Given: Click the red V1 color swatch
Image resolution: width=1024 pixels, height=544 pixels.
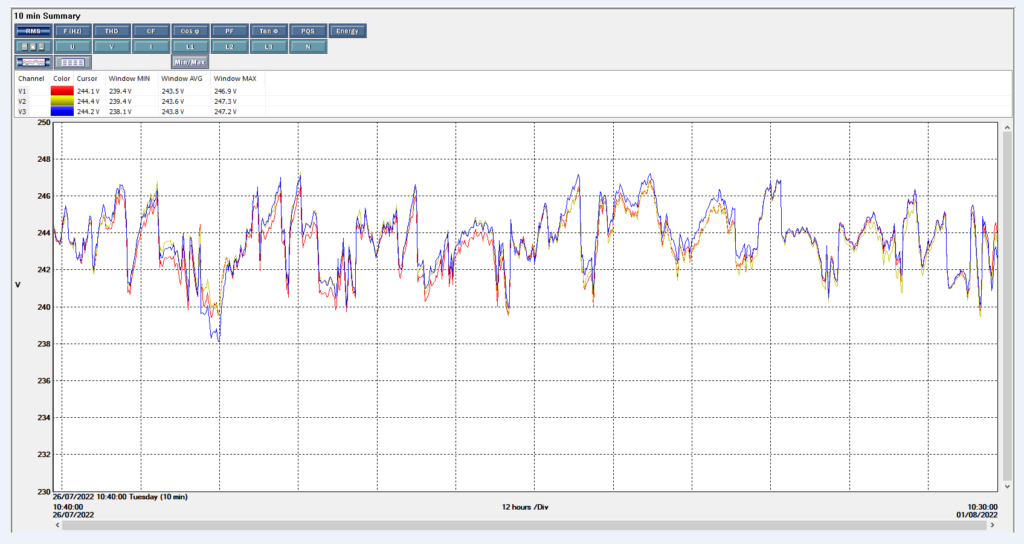Looking at the screenshot, I should (x=62, y=91).
